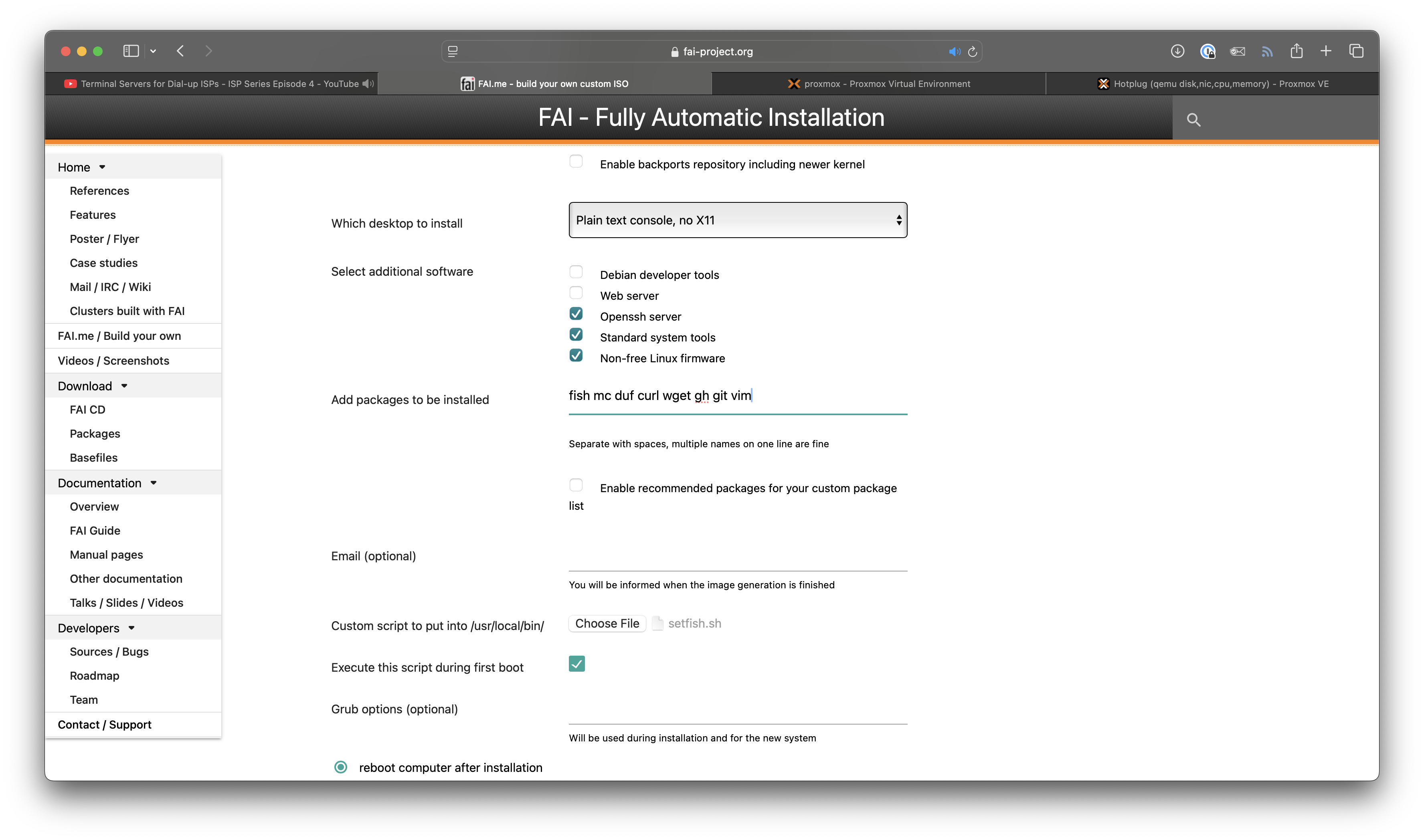Open the Share icon in toolbar
The height and width of the screenshot is (840, 1424).
click(1296, 52)
